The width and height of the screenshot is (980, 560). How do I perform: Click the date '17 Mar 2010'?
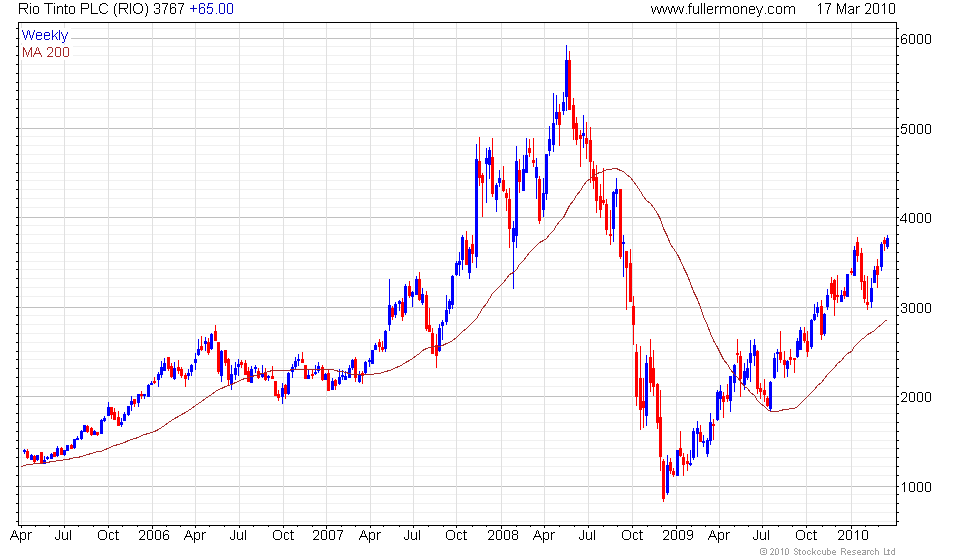pyautogui.click(x=856, y=9)
